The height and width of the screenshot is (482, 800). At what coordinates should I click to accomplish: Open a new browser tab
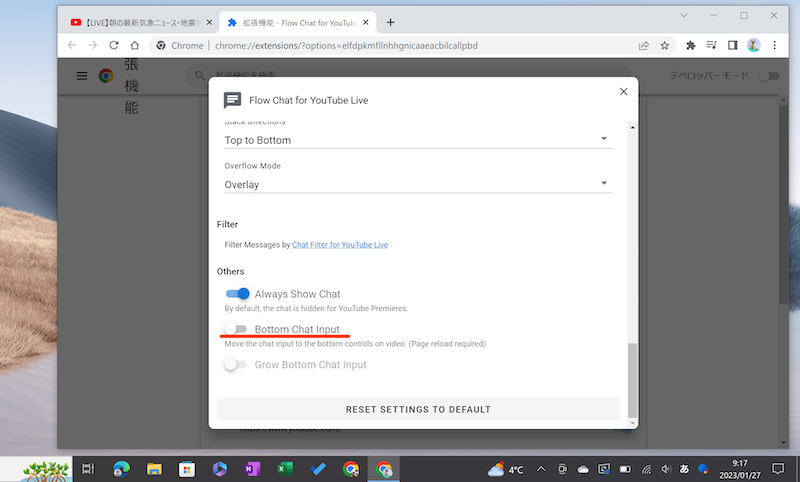390,22
